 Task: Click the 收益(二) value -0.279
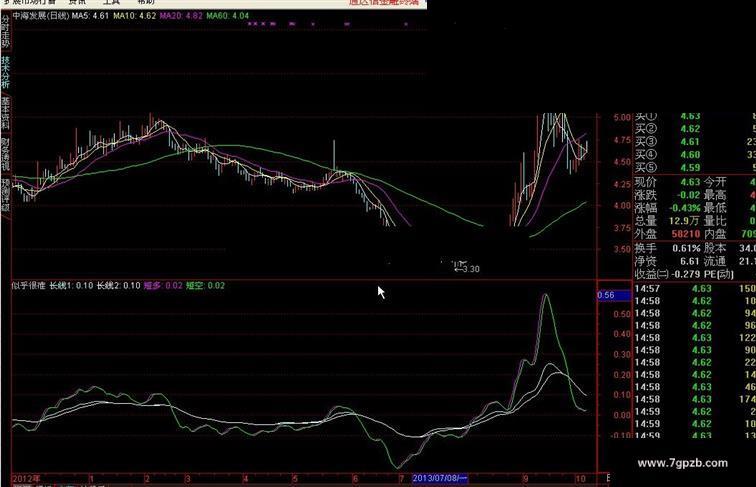(x=687, y=274)
